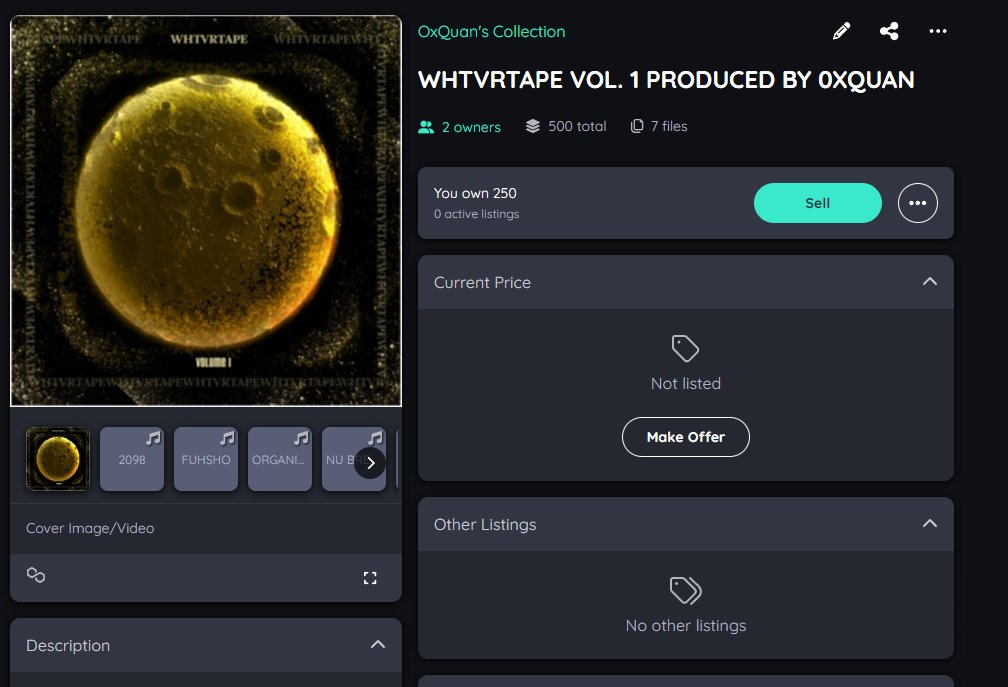Click the main moon cover artwork
The image size is (1008, 687).
click(x=206, y=211)
